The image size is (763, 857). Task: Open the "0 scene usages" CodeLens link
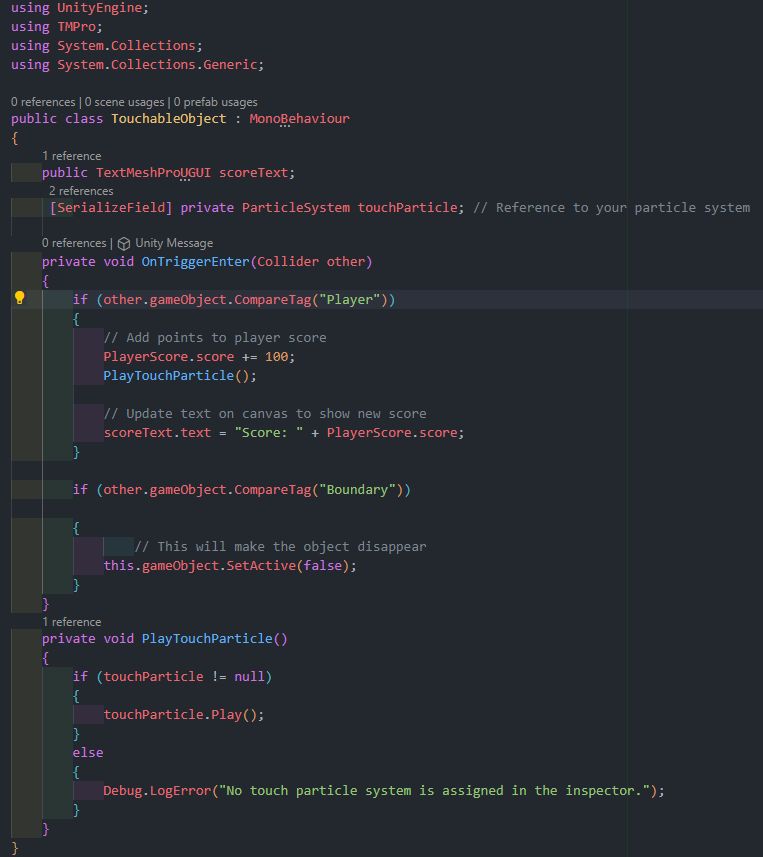pyautogui.click(x=125, y=102)
